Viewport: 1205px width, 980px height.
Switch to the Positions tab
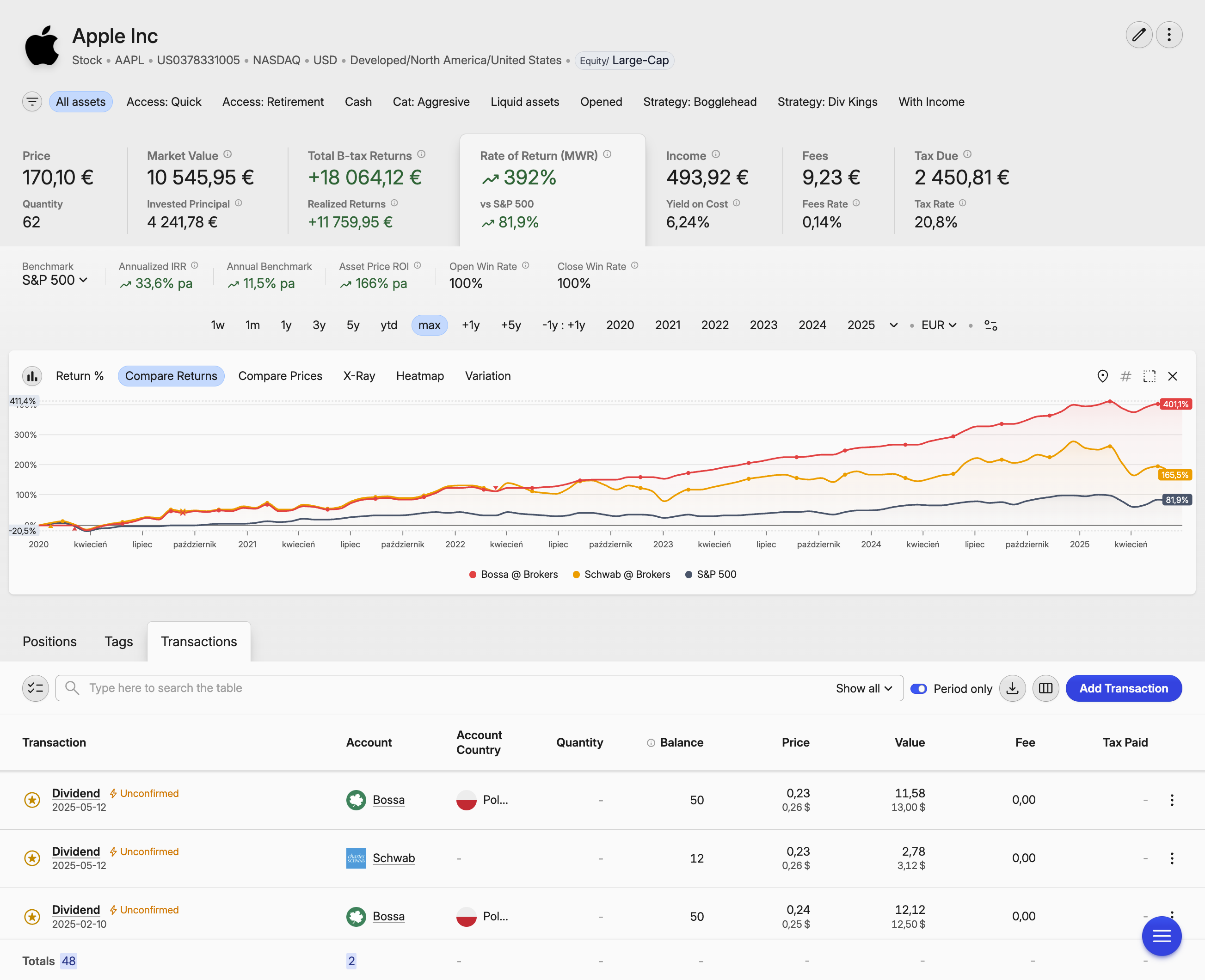pyautogui.click(x=49, y=641)
